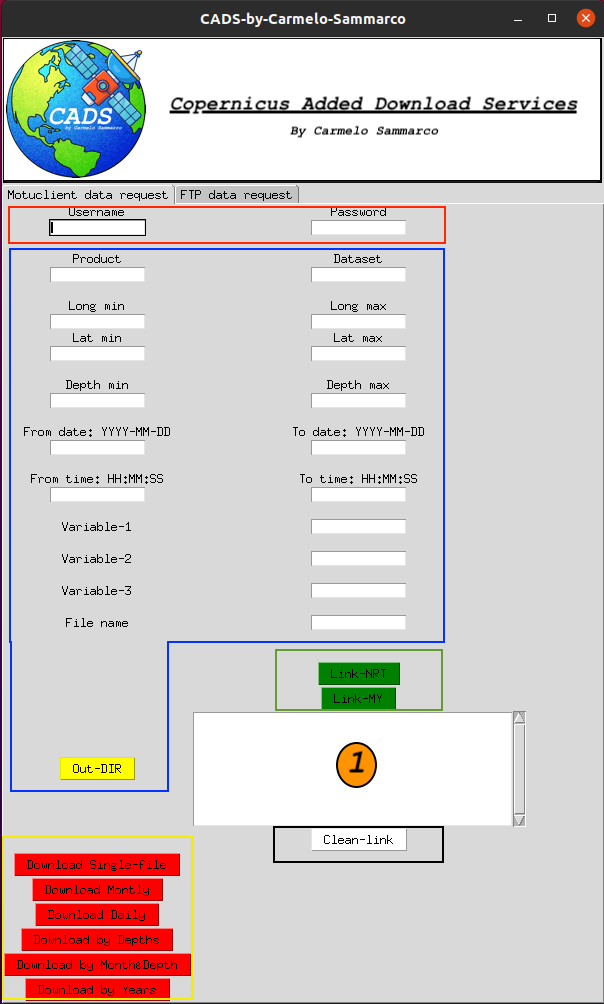Select the Long min field
The height and width of the screenshot is (1004, 604).
[97, 321]
